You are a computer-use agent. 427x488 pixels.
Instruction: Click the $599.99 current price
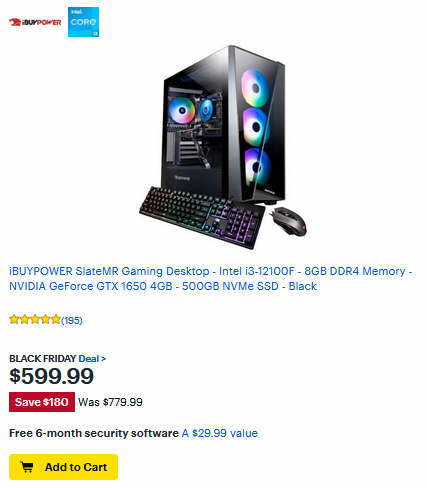(x=51, y=376)
